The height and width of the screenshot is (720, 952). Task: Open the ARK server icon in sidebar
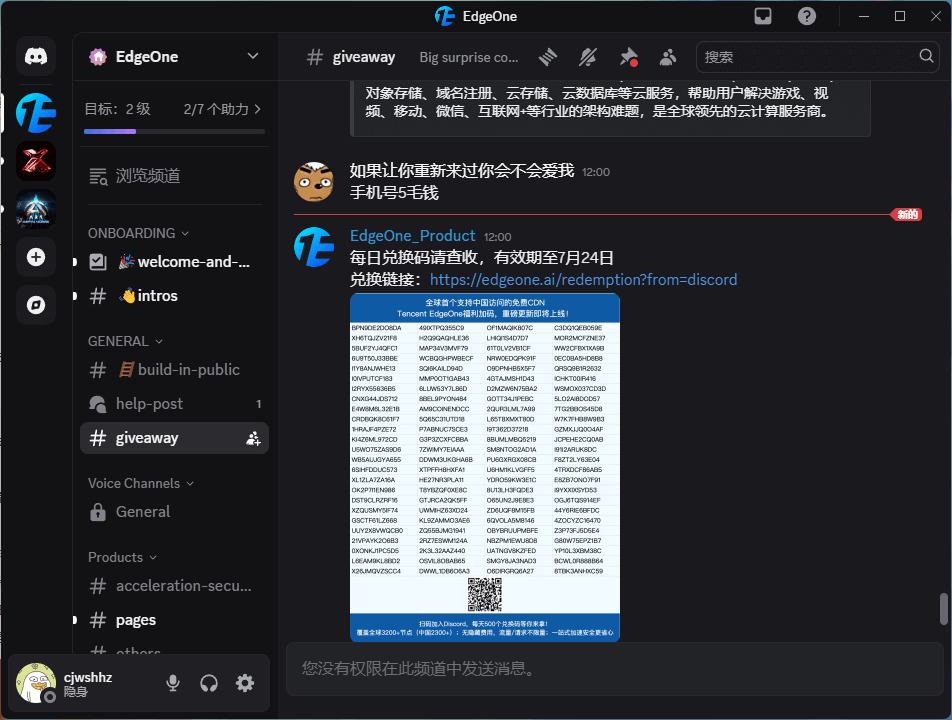point(36,209)
